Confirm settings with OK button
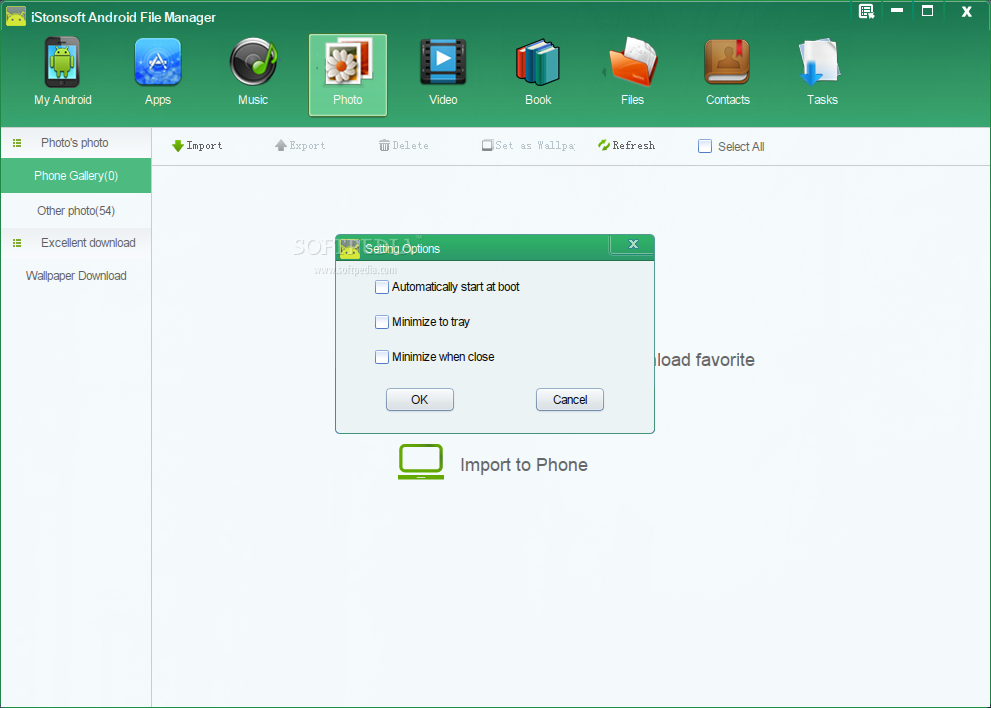This screenshot has height=708, width=991. 420,400
